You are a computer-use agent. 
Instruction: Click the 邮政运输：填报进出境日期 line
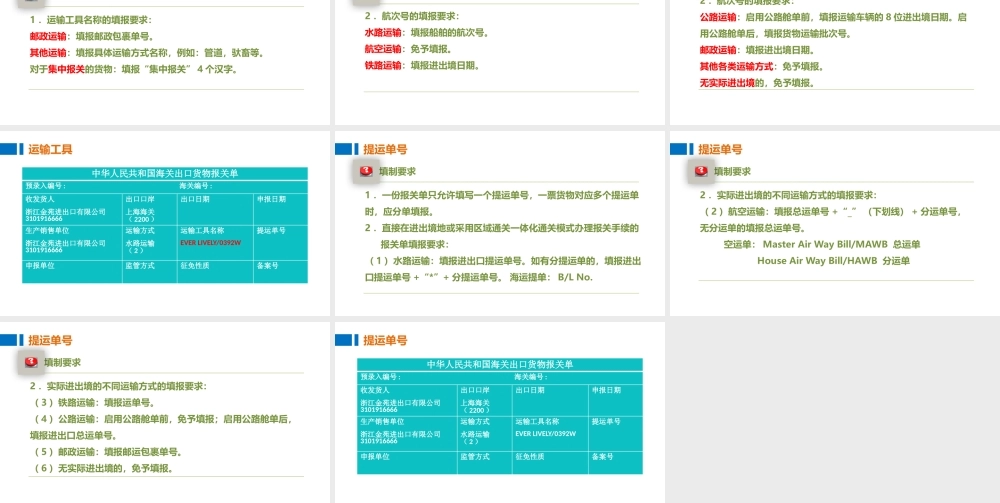[757, 50]
